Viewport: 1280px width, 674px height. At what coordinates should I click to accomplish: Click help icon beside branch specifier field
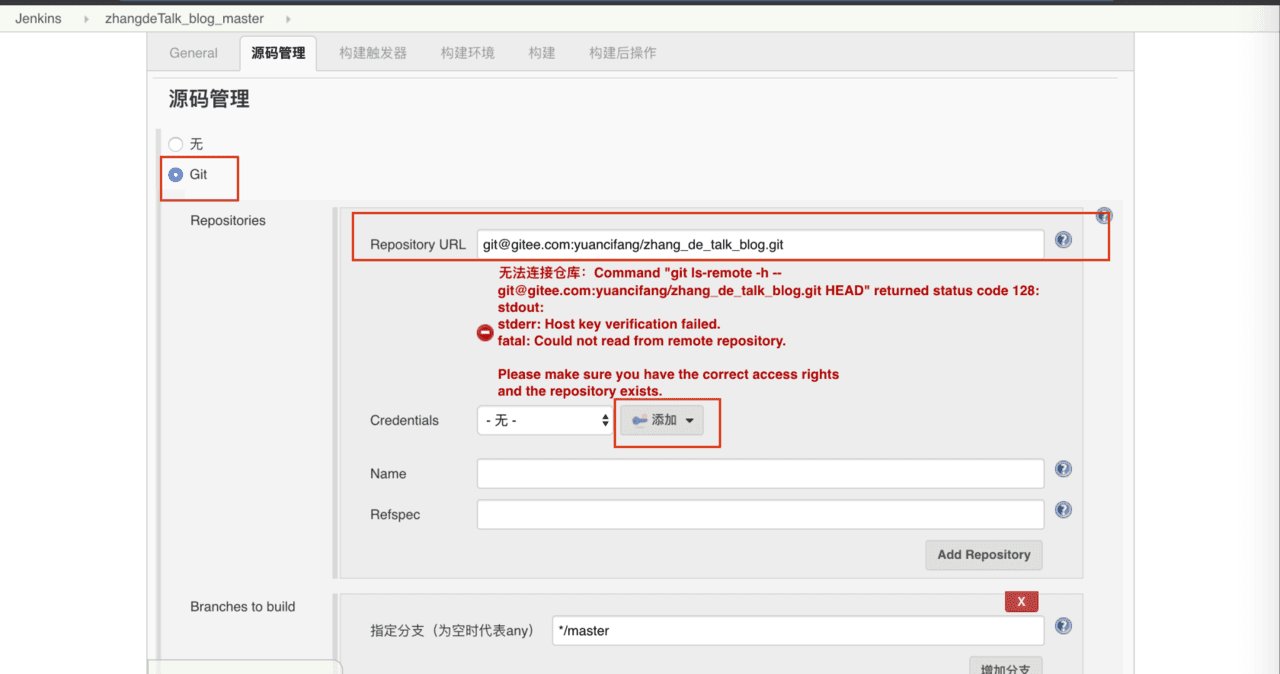click(1063, 626)
